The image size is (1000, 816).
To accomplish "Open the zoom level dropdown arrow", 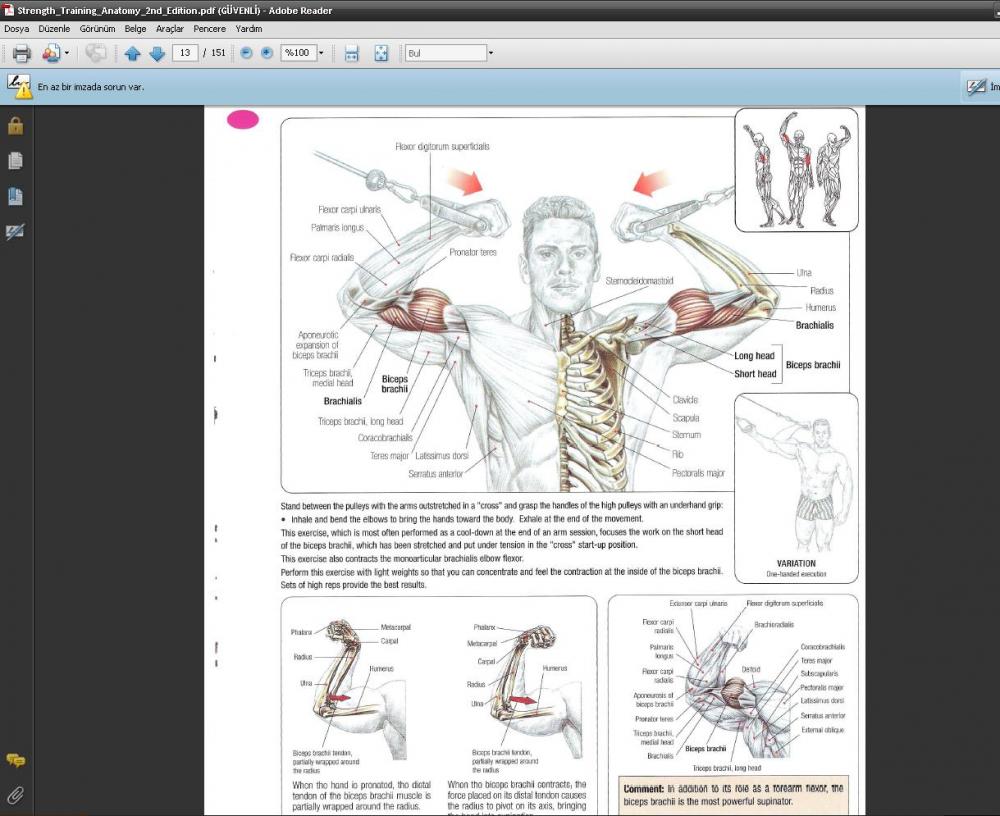I will (321, 53).
